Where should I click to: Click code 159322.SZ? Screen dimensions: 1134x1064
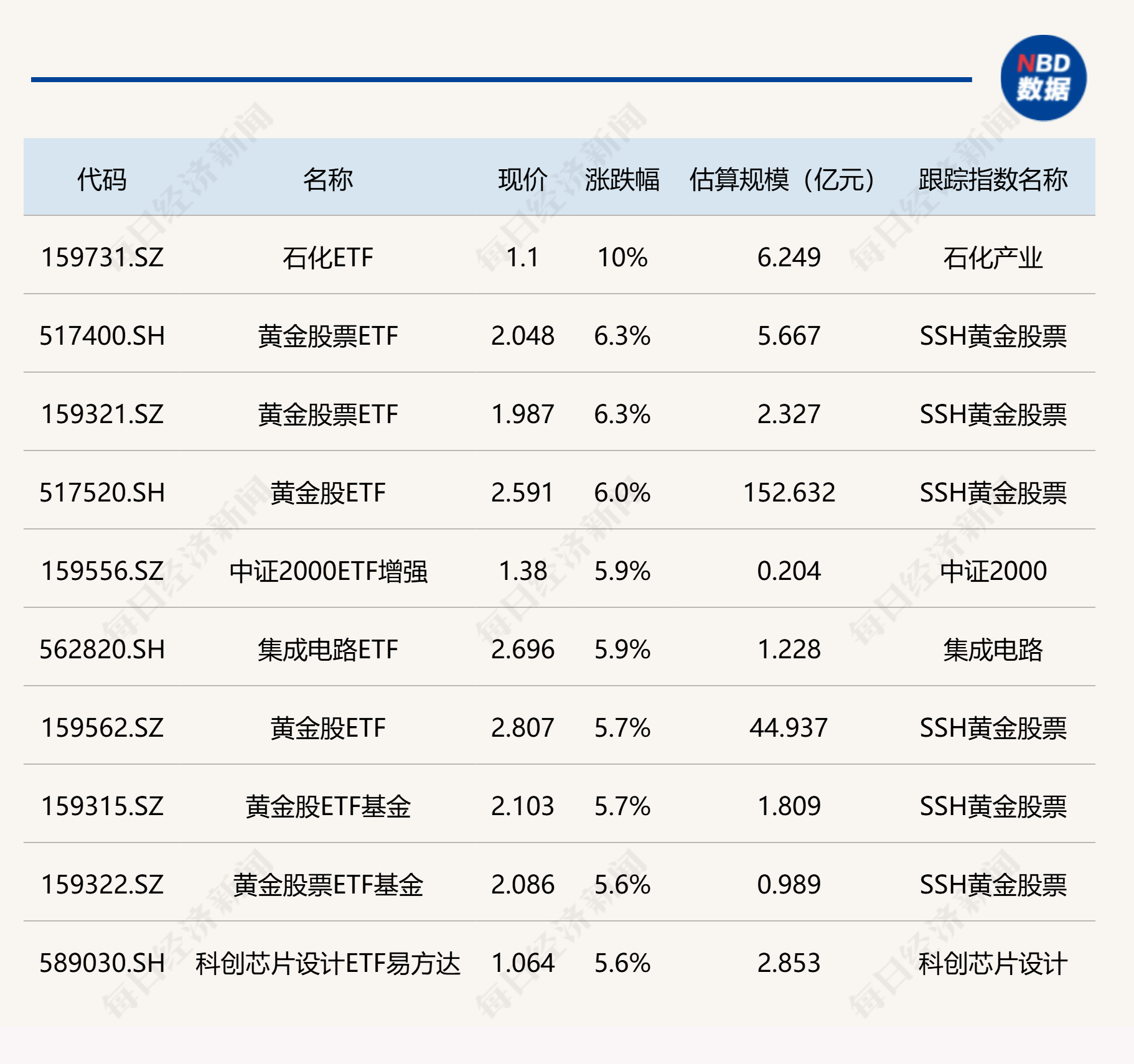pos(103,884)
